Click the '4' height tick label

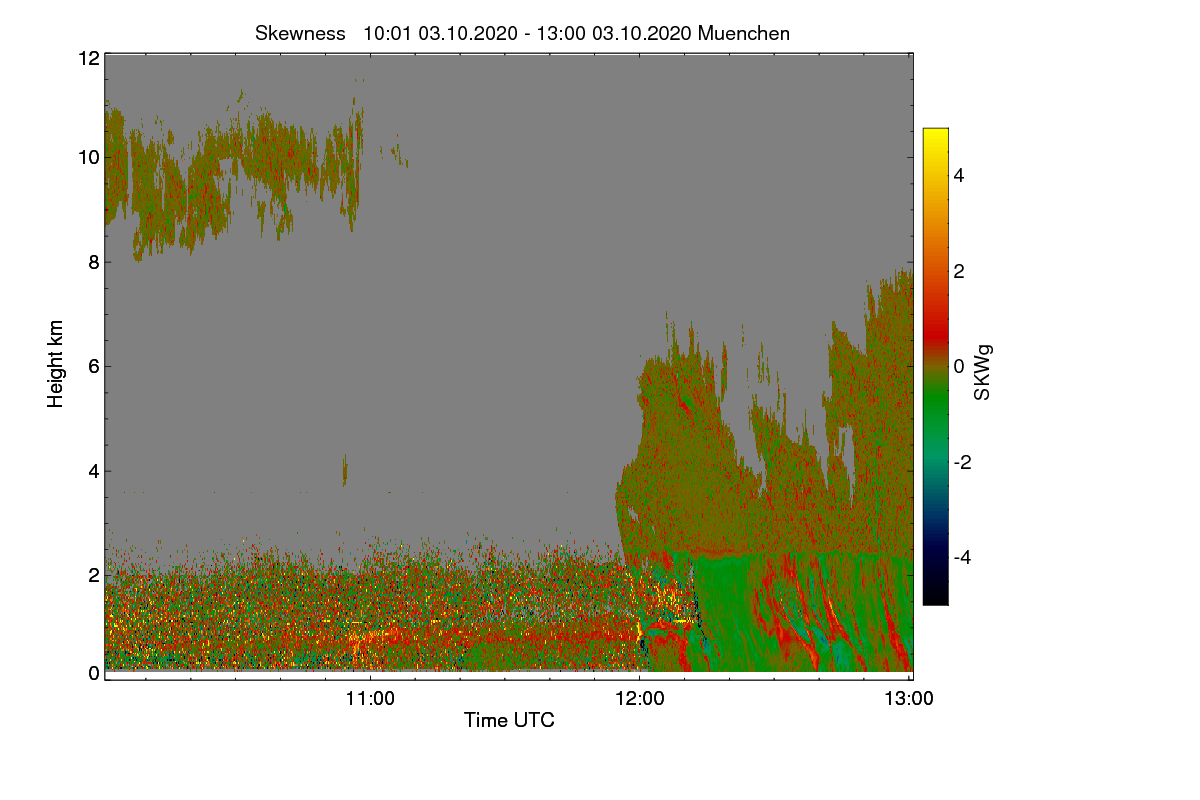94,470
